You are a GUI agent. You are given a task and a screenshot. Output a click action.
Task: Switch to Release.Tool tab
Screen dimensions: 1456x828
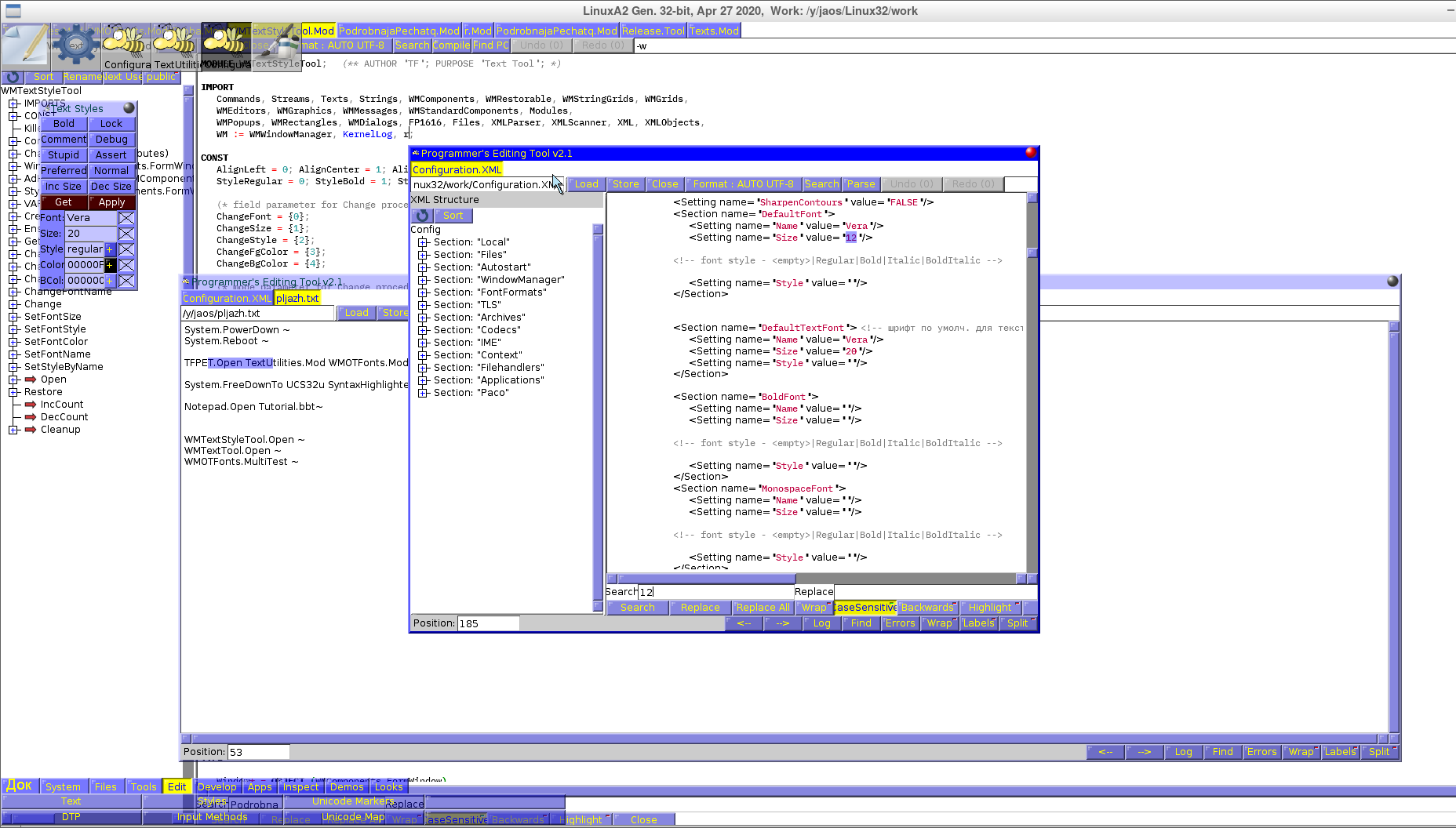coord(653,31)
